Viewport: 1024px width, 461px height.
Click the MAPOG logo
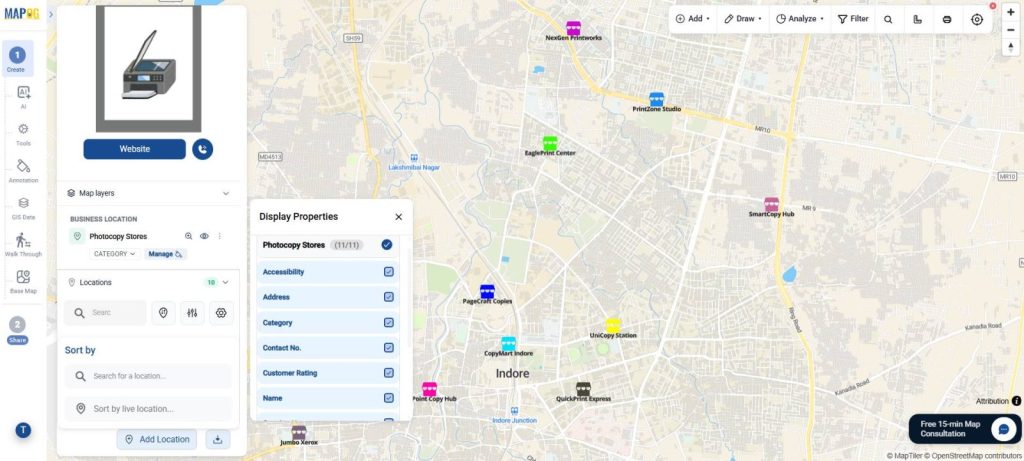click(x=22, y=14)
